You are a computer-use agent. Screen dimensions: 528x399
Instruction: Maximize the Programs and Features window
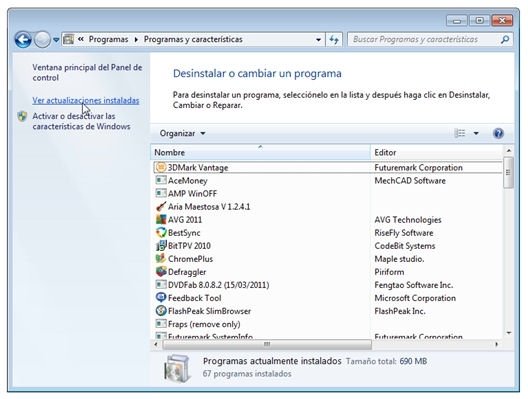point(479,21)
